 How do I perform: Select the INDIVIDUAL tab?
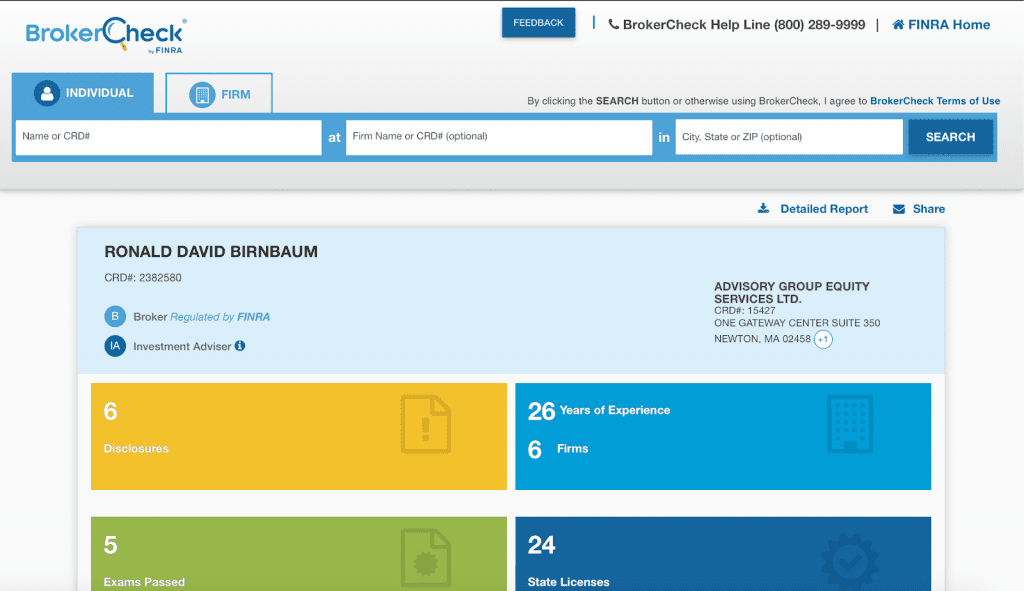(83, 93)
